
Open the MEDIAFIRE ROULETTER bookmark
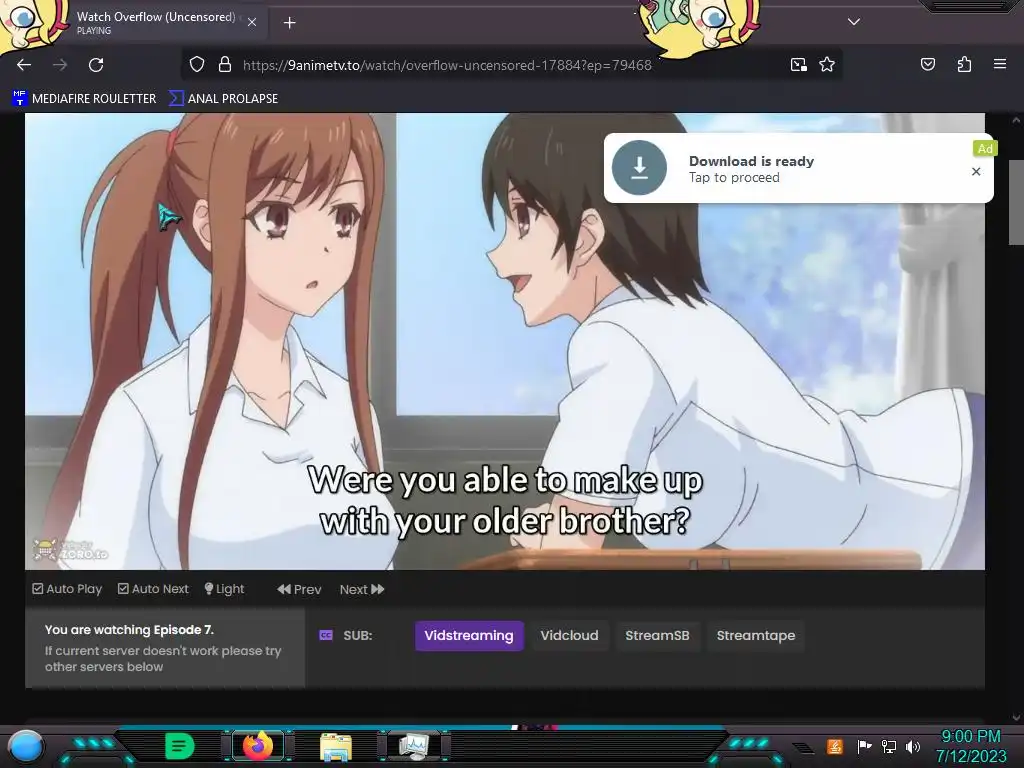[84, 99]
